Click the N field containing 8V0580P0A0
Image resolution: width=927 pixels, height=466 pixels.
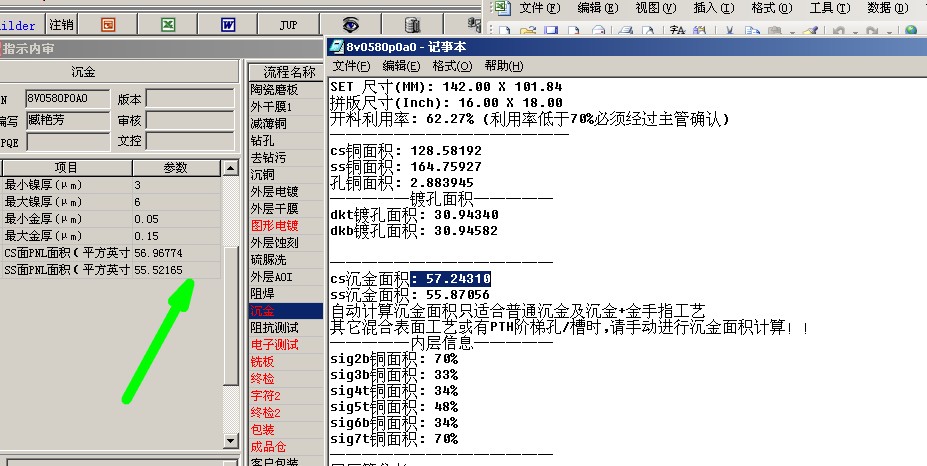[67, 98]
